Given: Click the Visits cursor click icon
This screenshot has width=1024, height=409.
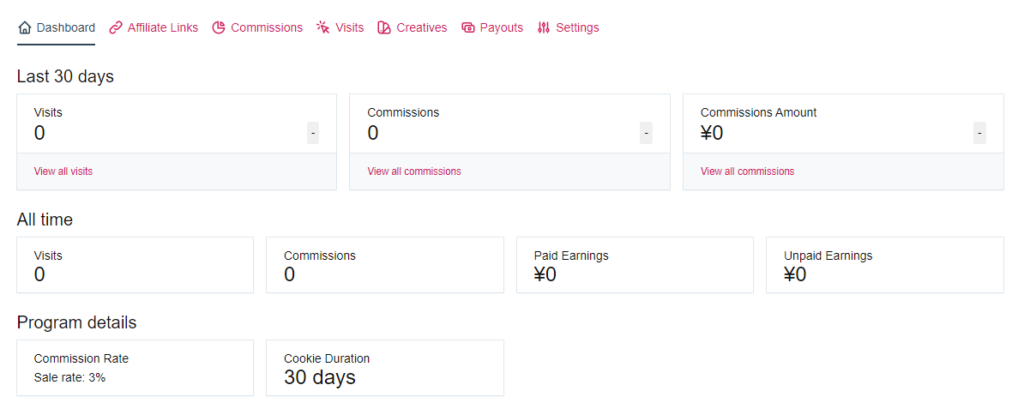Looking at the screenshot, I should (x=323, y=28).
